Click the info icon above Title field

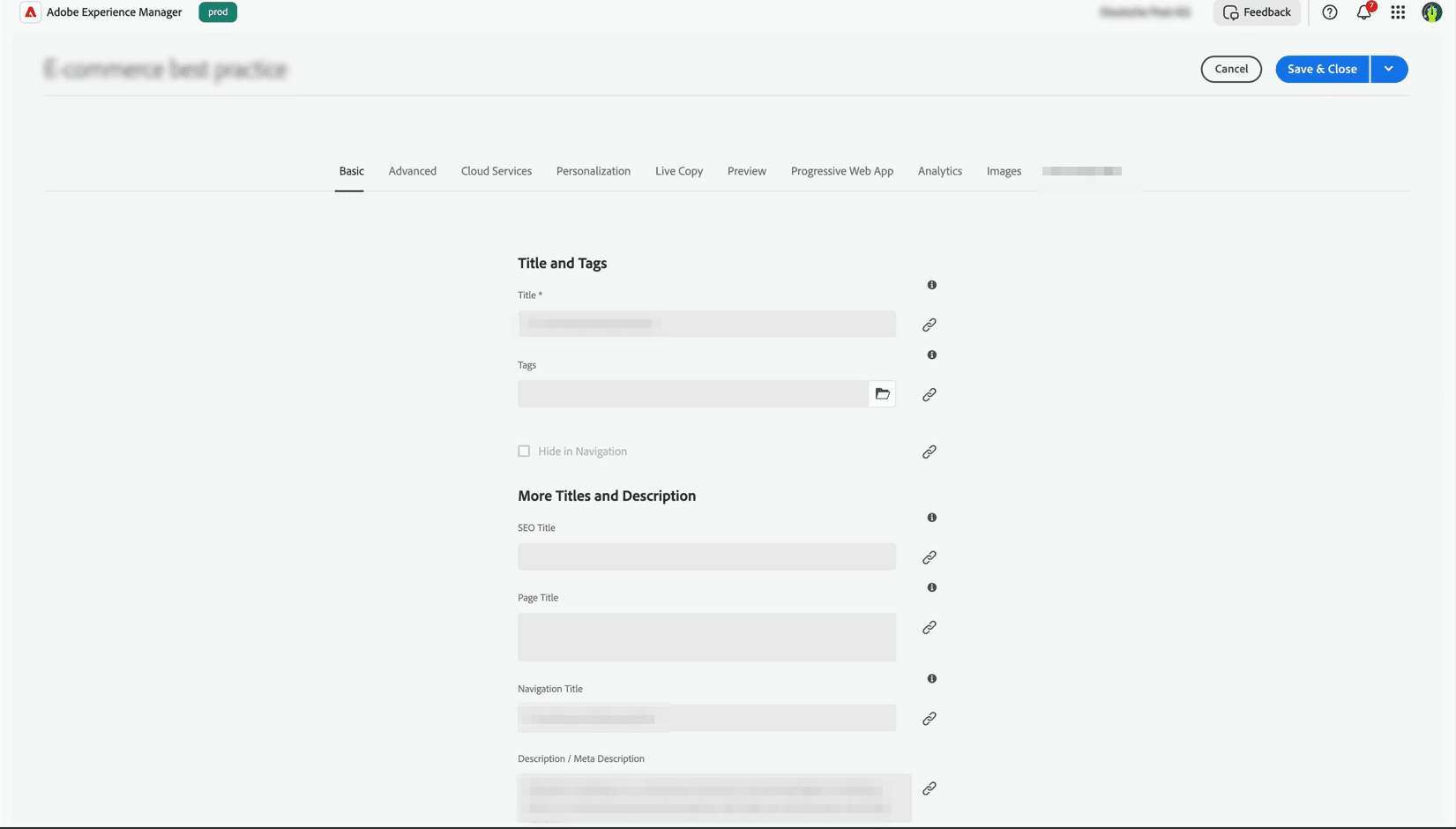pos(931,285)
